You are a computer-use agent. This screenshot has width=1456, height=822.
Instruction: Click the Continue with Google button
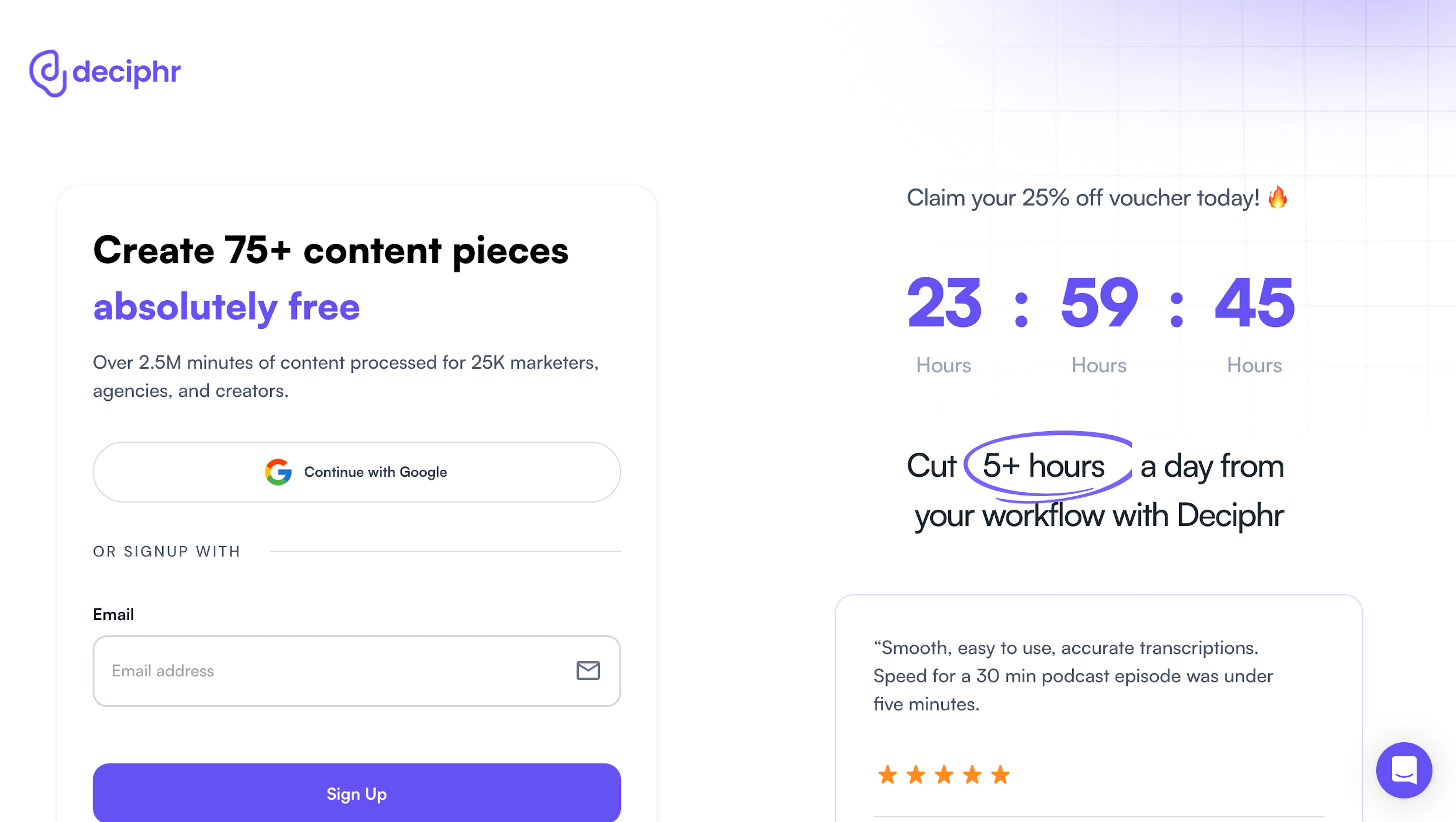pyautogui.click(x=357, y=472)
